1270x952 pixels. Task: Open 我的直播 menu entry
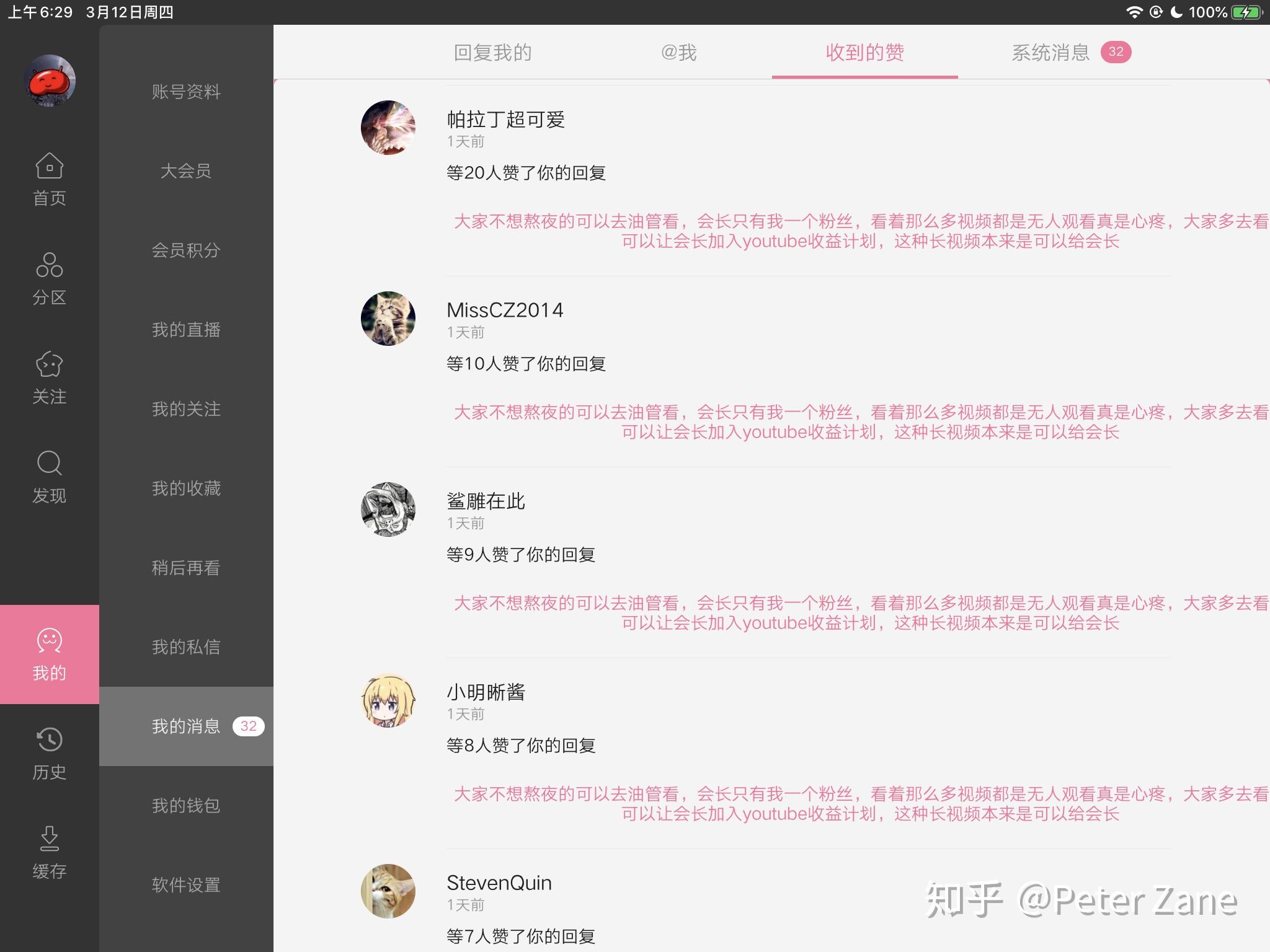coord(186,330)
